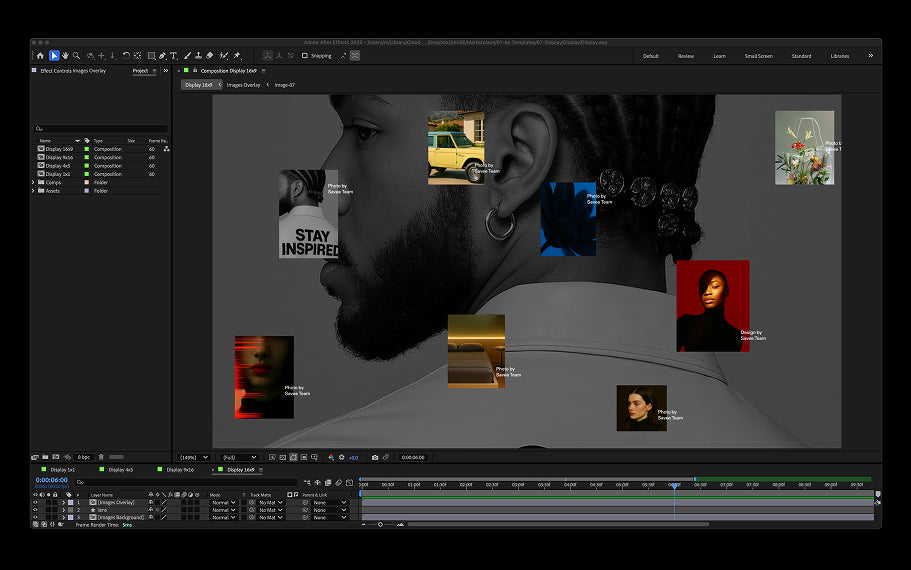The width and height of the screenshot is (911, 570).
Task: Switch to the Small Screen workspace
Action: pos(758,56)
